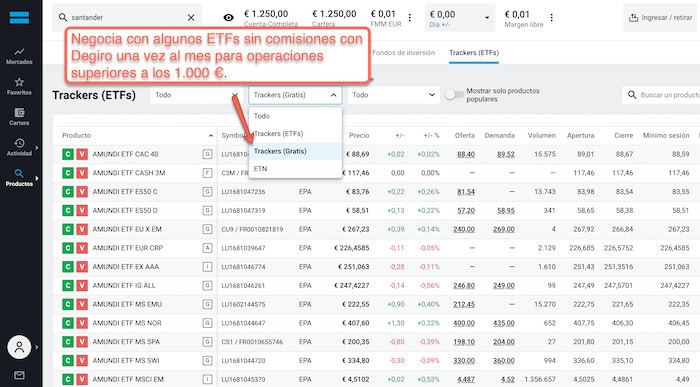Select Trackers (Gratis) dropdown option
This screenshot has height=387, width=700.
coord(295,151)
